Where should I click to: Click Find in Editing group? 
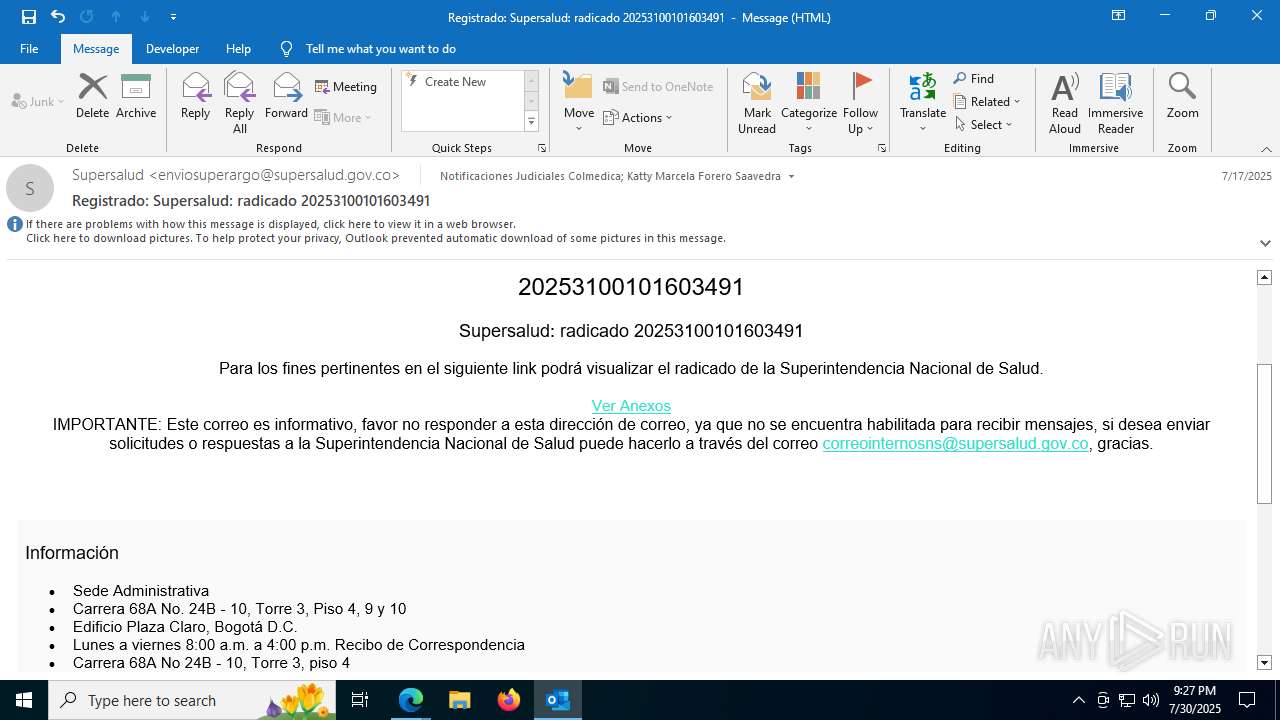tap(974, 79)
